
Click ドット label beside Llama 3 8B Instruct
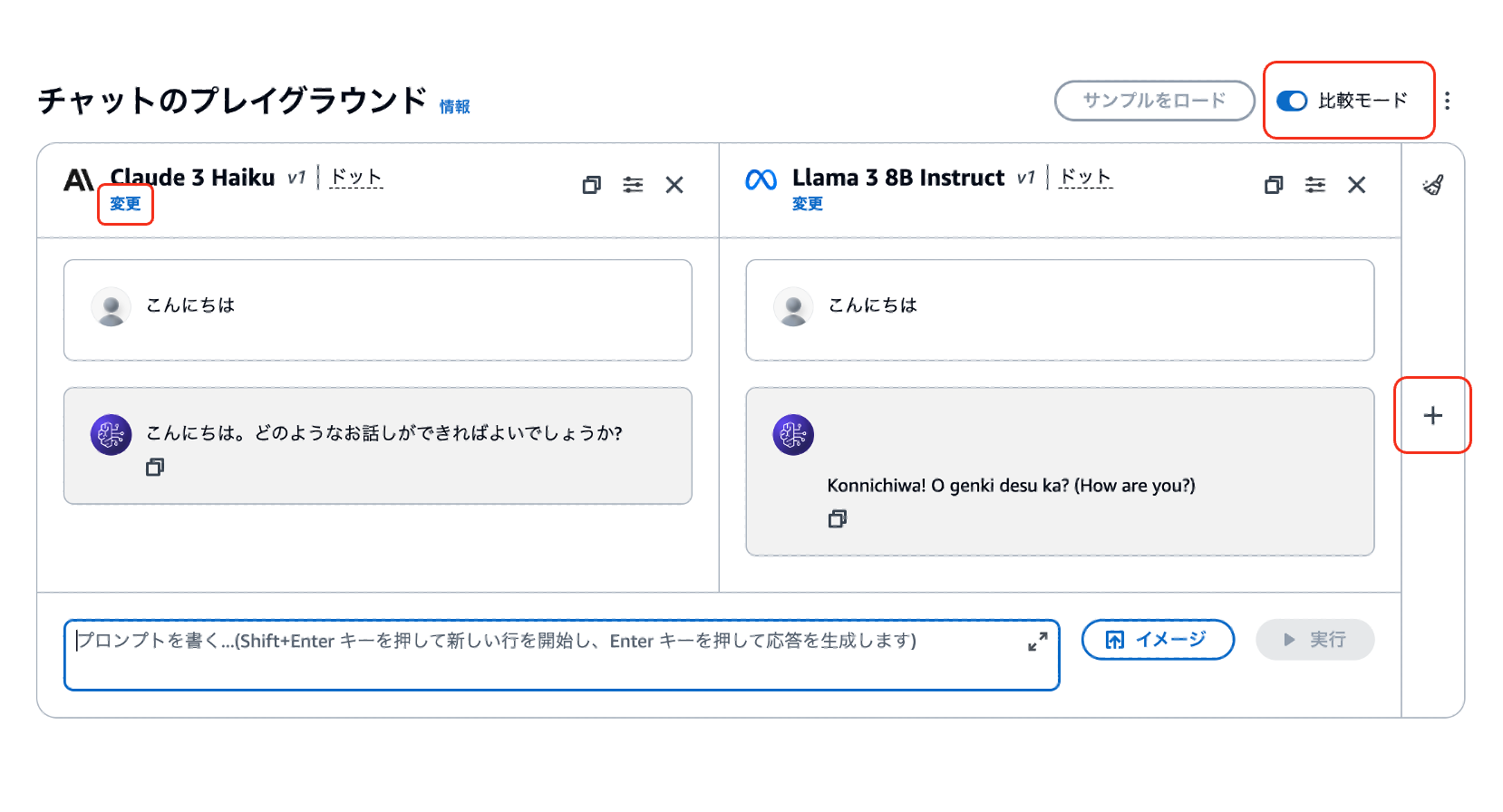pos(1086,176)
